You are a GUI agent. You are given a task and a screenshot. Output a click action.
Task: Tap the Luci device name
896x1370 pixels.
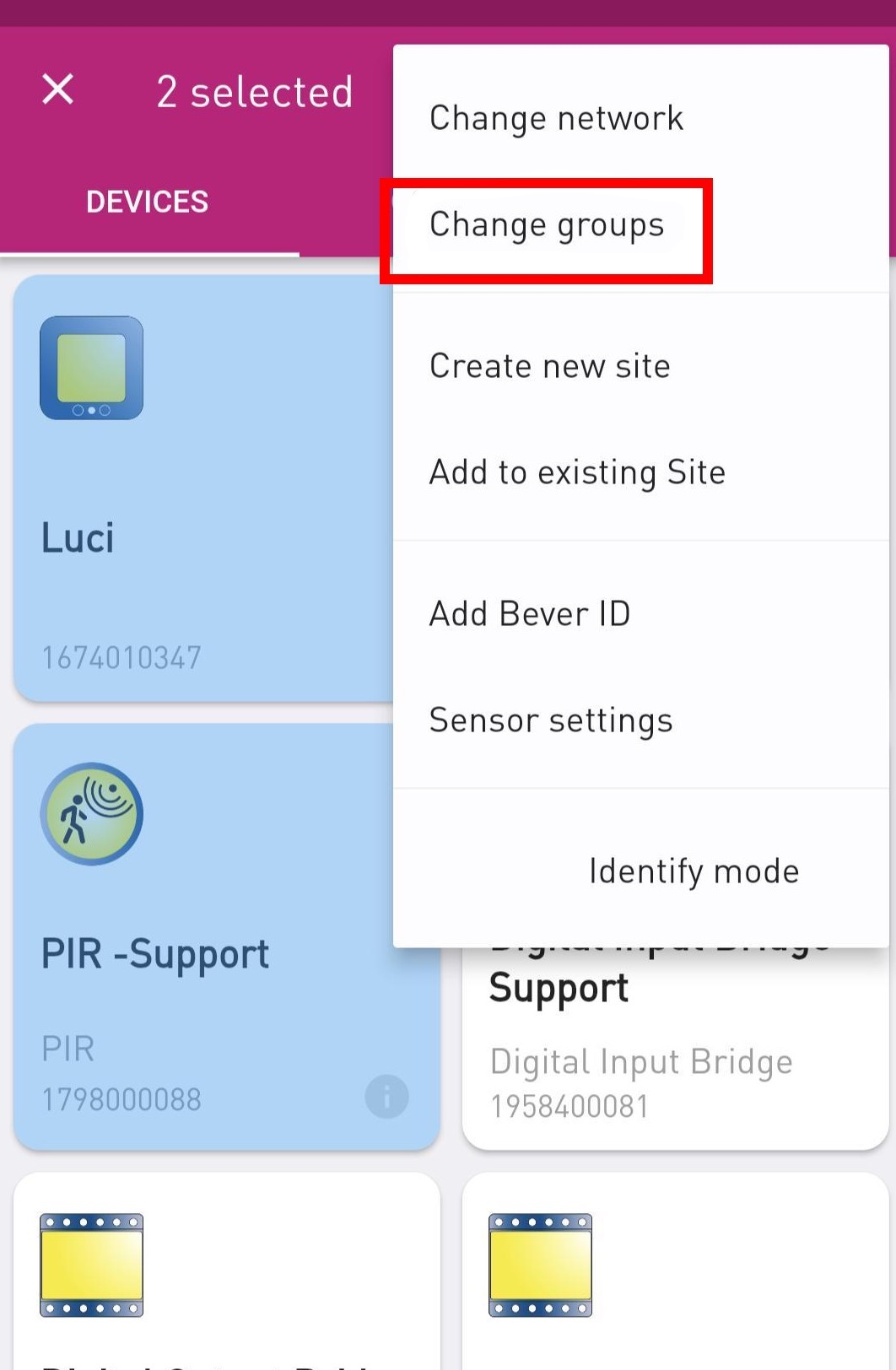pyautogui.click(x=78, y=537)
